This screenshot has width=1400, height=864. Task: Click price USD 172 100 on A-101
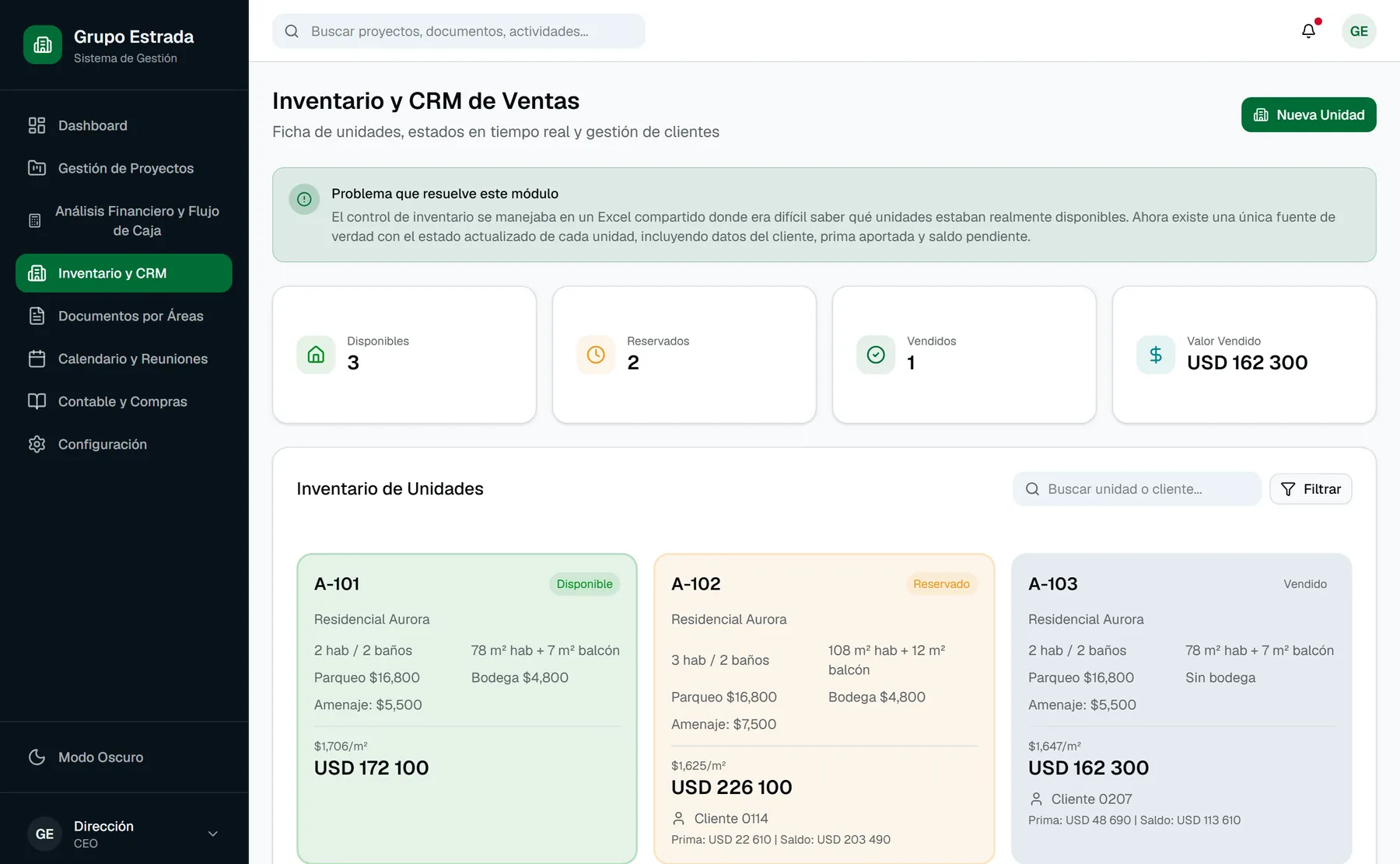coord(372,768)
